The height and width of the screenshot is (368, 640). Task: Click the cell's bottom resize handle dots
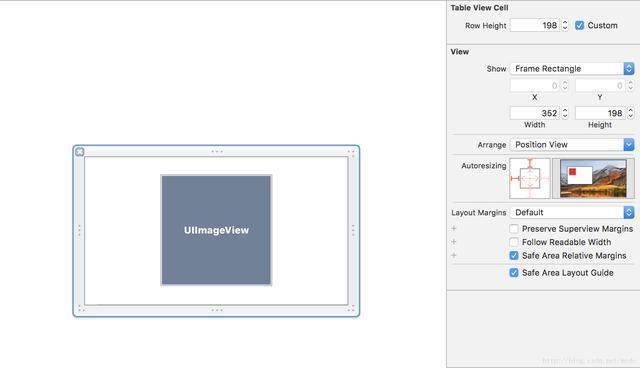(217, 310)
